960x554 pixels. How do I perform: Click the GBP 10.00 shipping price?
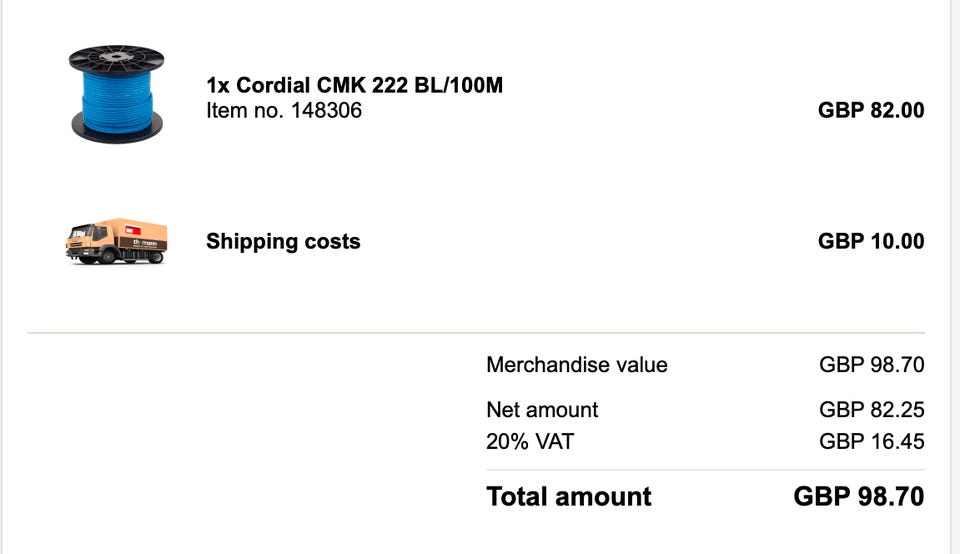tap(871, 241)
